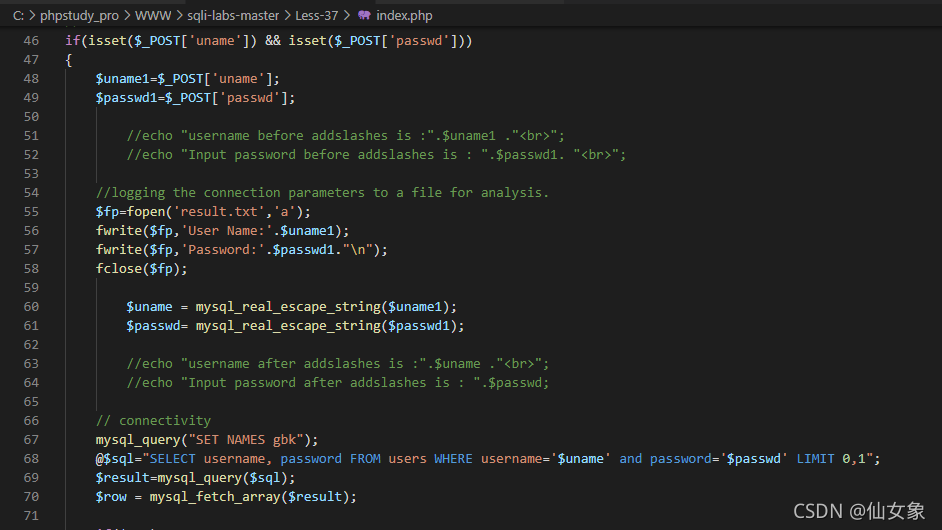This screenshot has width=942, height=530.
Task: Click 'username after addslashes' comment line
Action: (338, 364)
